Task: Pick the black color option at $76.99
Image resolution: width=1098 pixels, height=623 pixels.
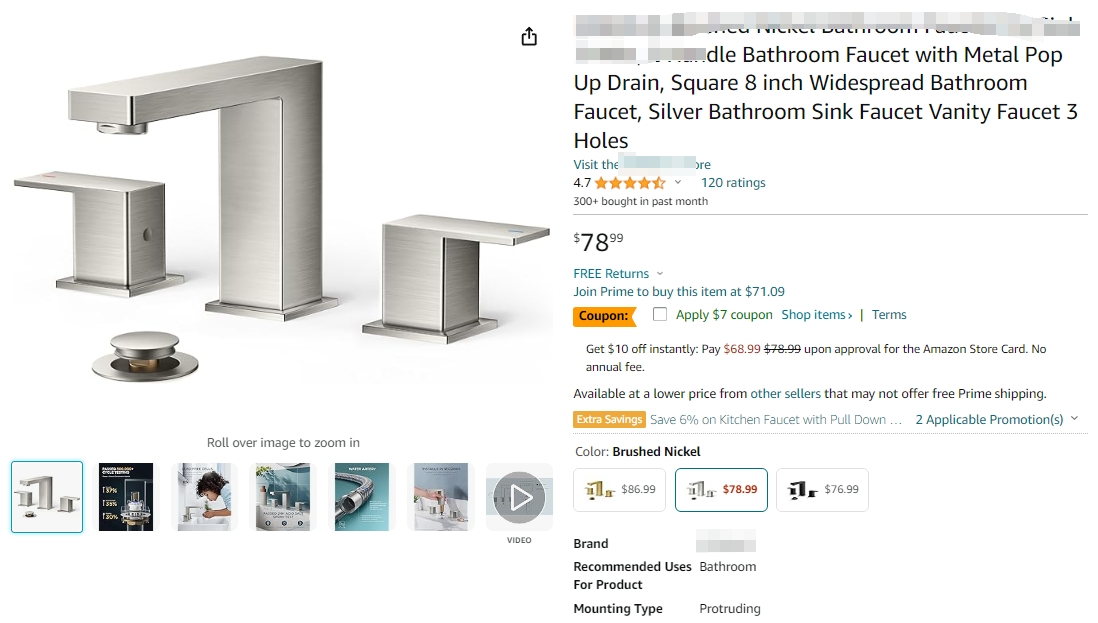Action: (x=822, y=490)
